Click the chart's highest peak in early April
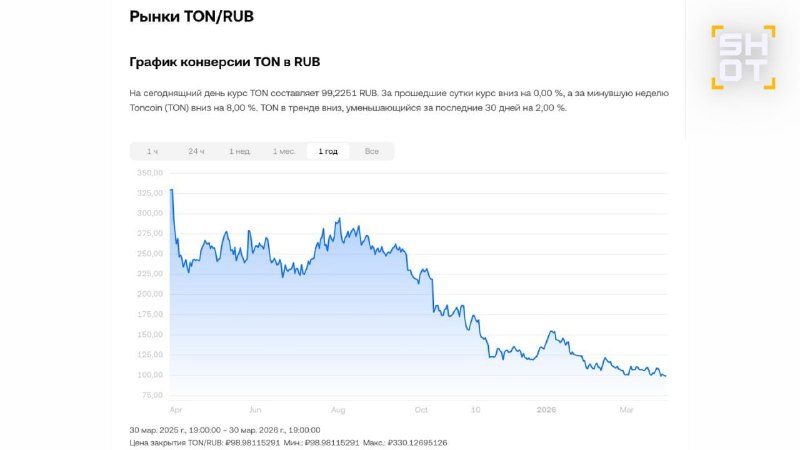 coord(172,190)
